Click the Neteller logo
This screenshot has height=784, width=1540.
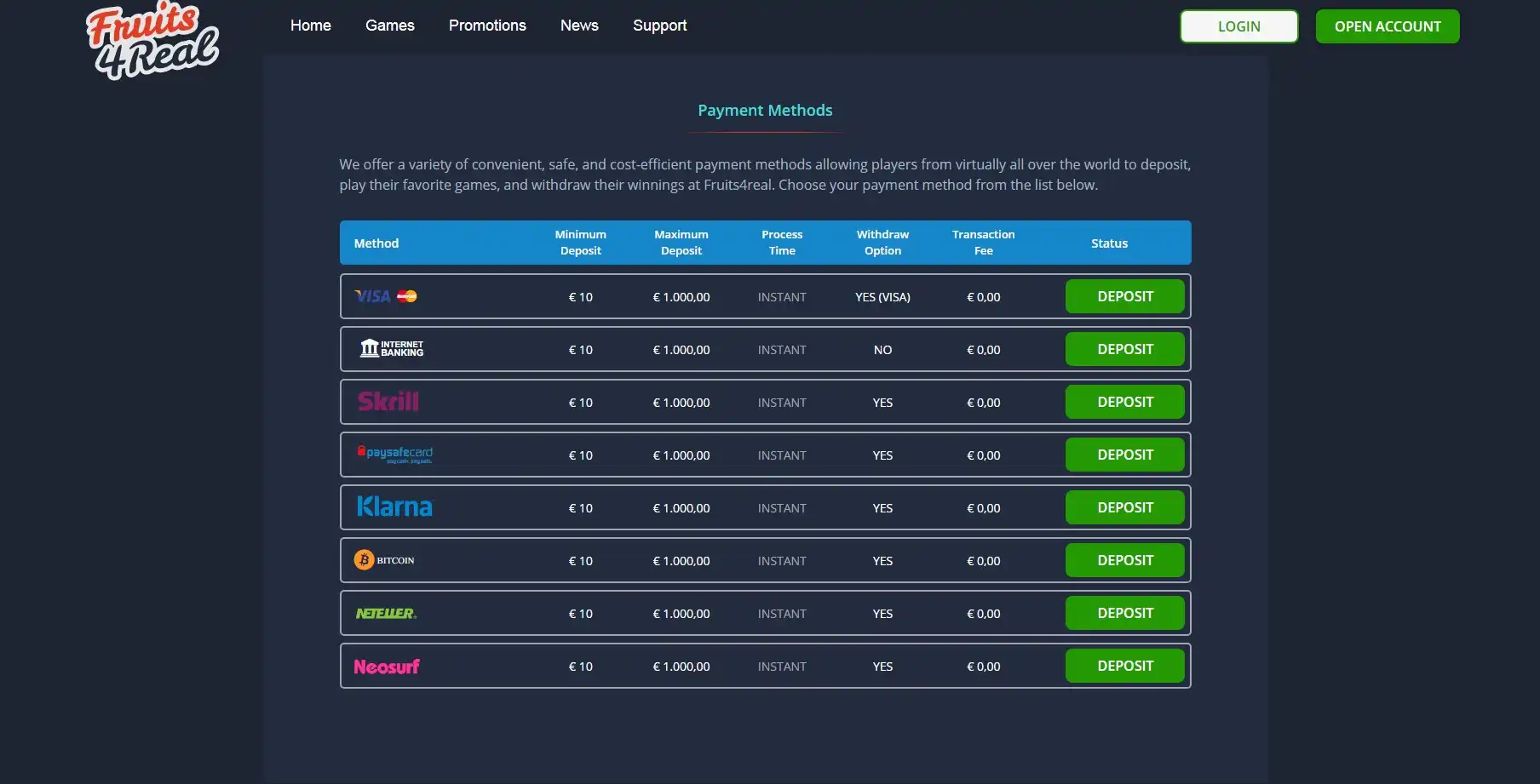pyautogui.click(x=386, y=613)
